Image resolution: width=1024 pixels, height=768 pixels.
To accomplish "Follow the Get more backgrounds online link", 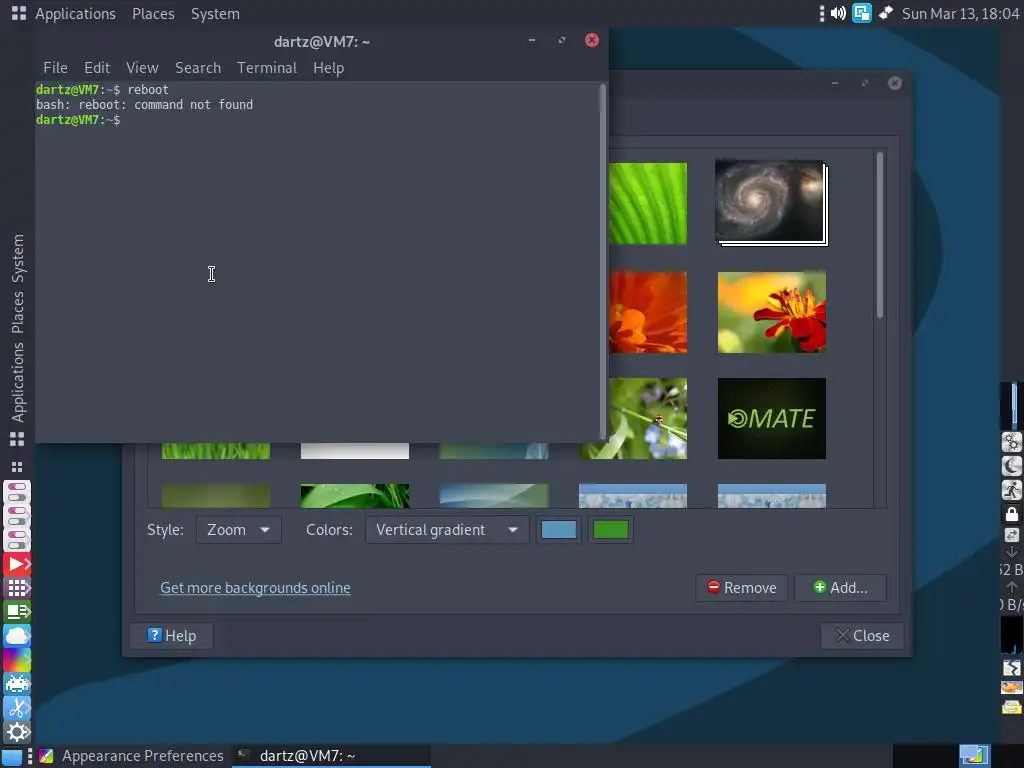I will [255, 588].
